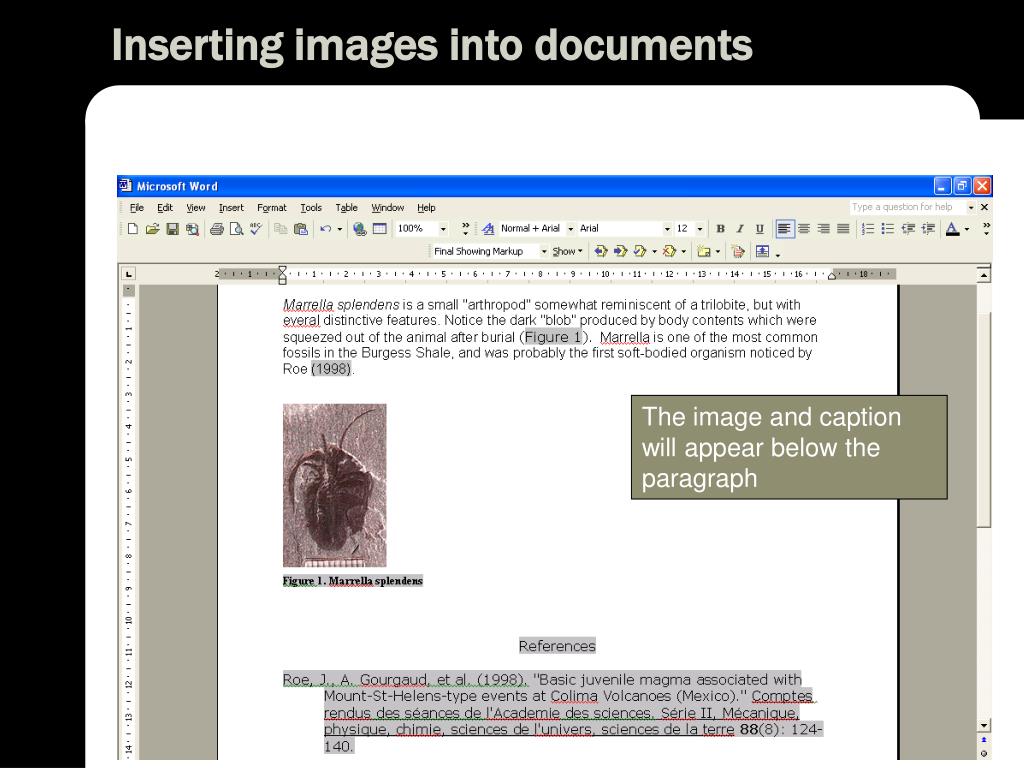Insert a new comment
The image size is (1024, 768).
pyautogui.click(x=704, y=251)
